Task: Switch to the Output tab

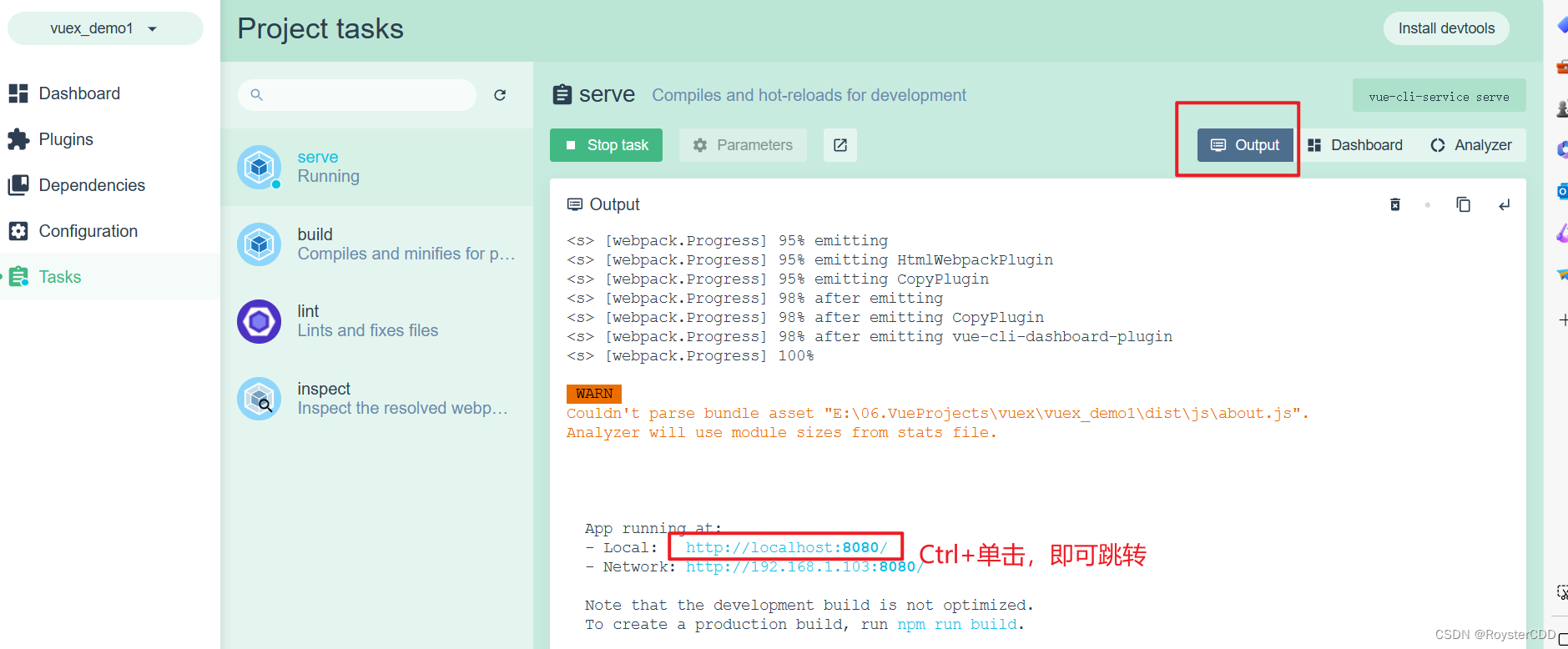Action: (1245, 145)
